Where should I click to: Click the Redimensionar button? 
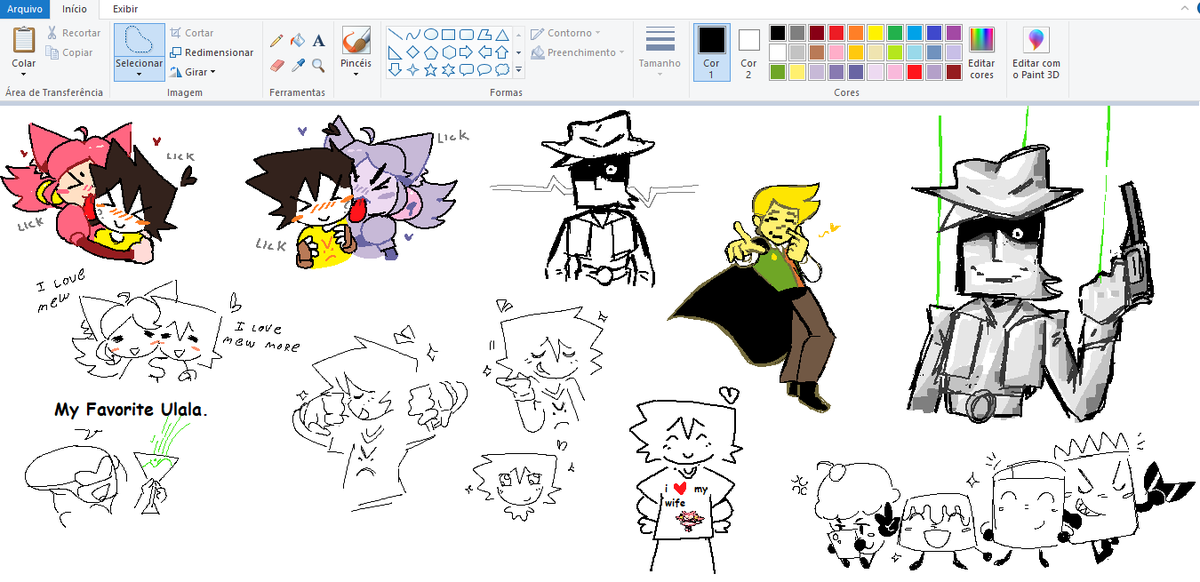click(211, 52)
